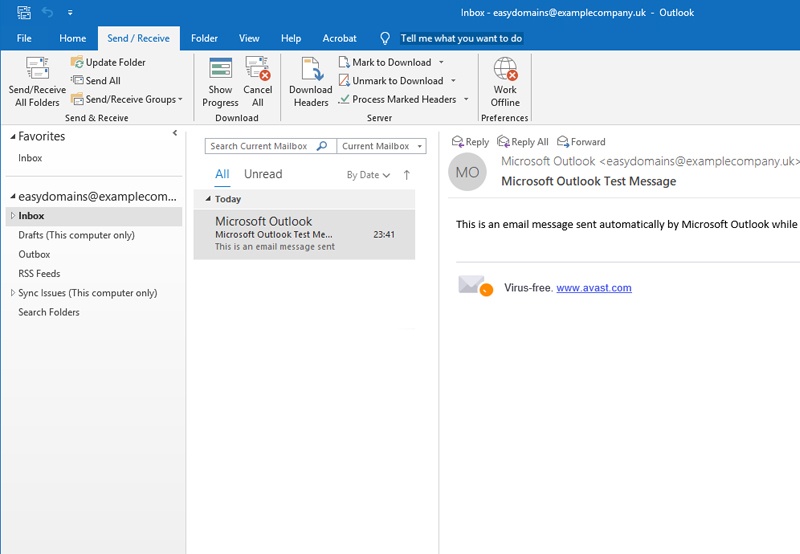The height and width of the screenshot is (554, 800).
Task: Show All messages filter
Action: pos(222,174)
